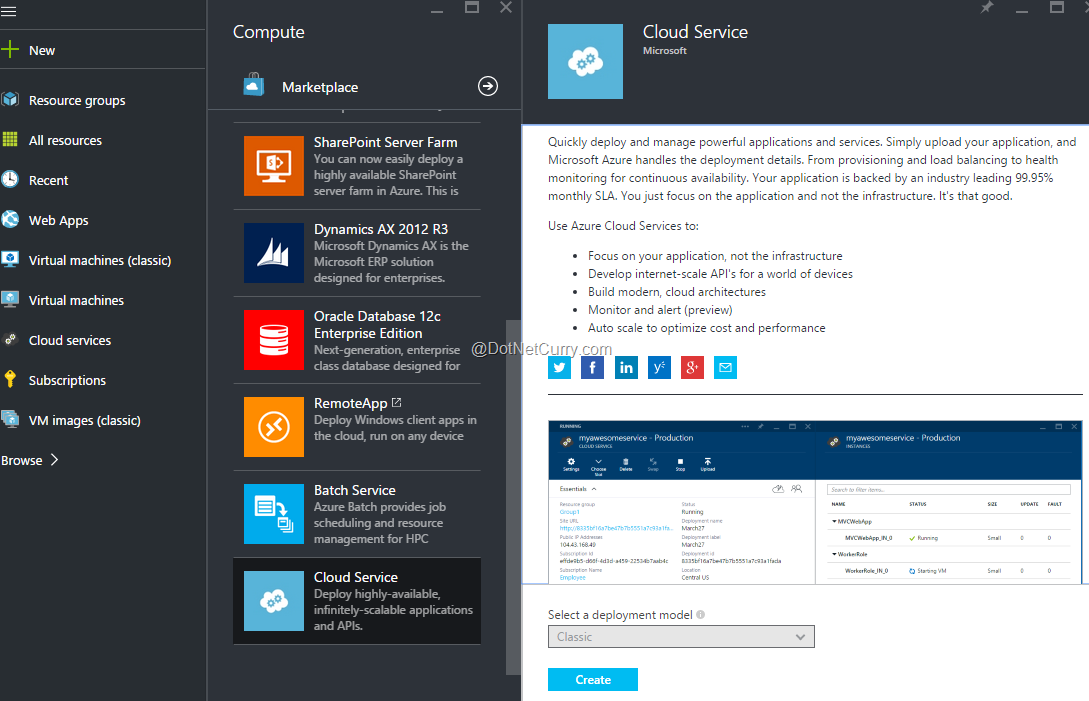
Task: Expand Browse chevron in sidebar
Action: pyautogui.click(x=55, y=459)
